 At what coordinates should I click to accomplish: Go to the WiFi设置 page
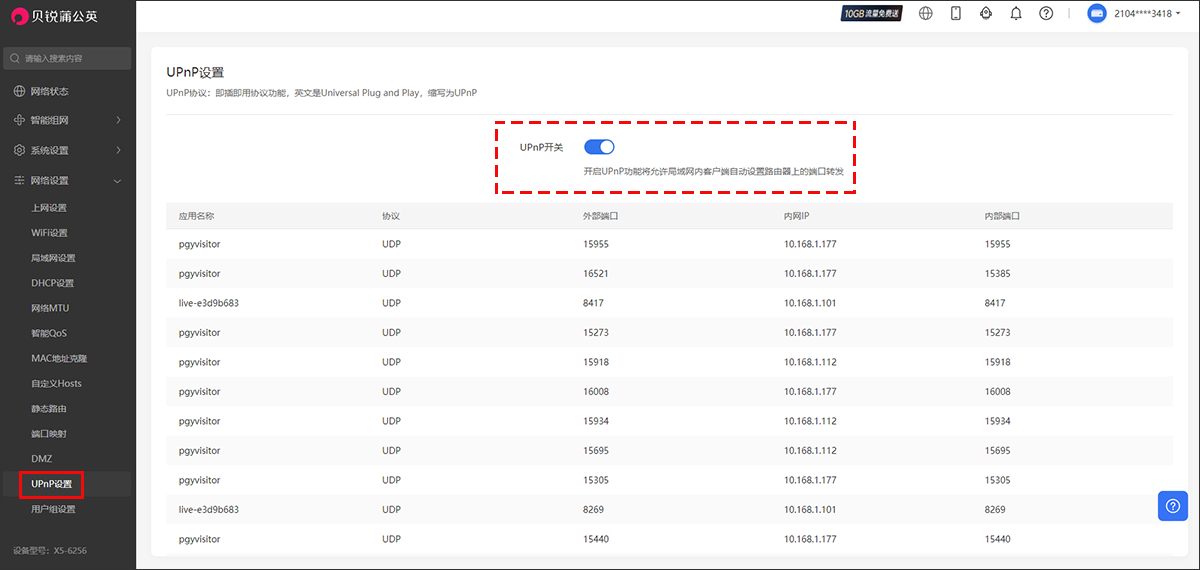click(x=49, y=233)
